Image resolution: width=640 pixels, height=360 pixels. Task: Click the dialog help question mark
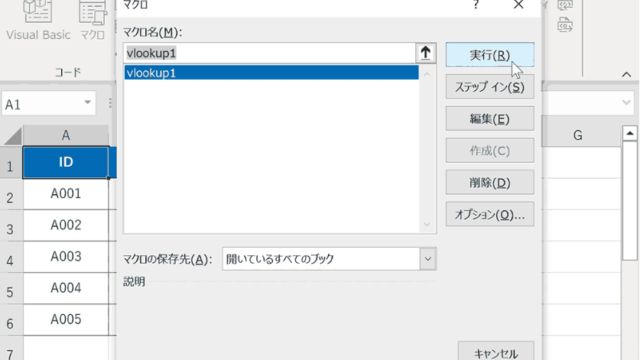point(476,5)
